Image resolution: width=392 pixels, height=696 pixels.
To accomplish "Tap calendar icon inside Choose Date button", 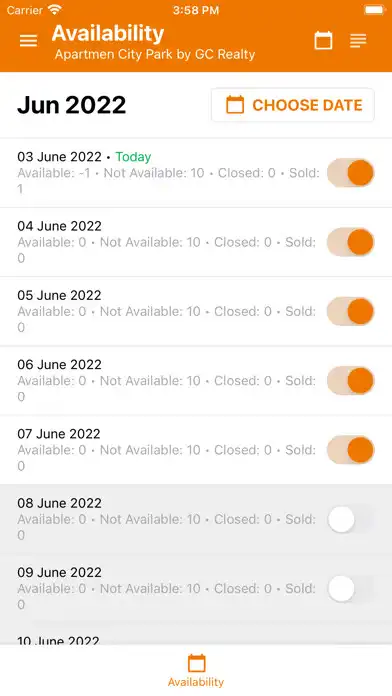I will click(235, 105).
